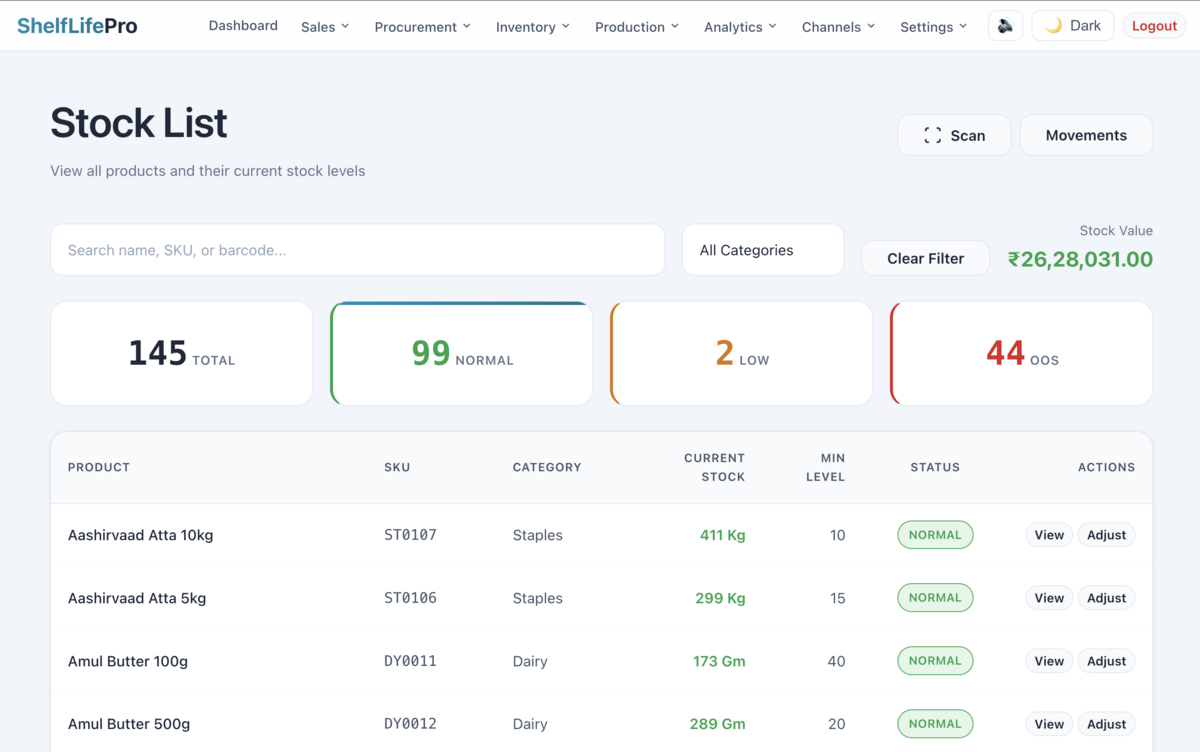Viewport: 1200px width, 752px height.
Task: Open the Settings dropdown
Action: coord(933,27)
